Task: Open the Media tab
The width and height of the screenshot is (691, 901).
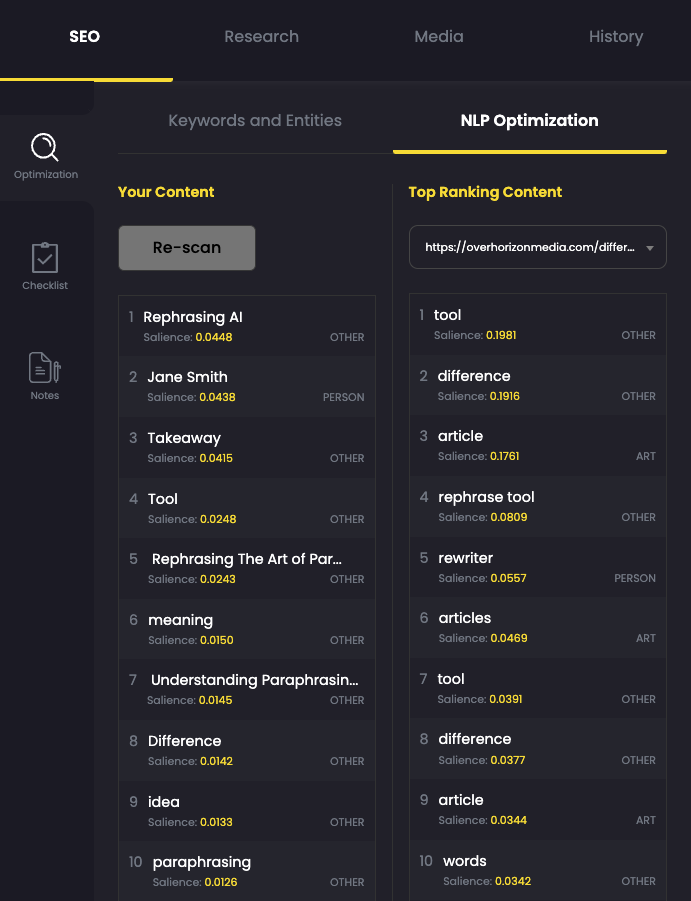Action: point(439,37)
